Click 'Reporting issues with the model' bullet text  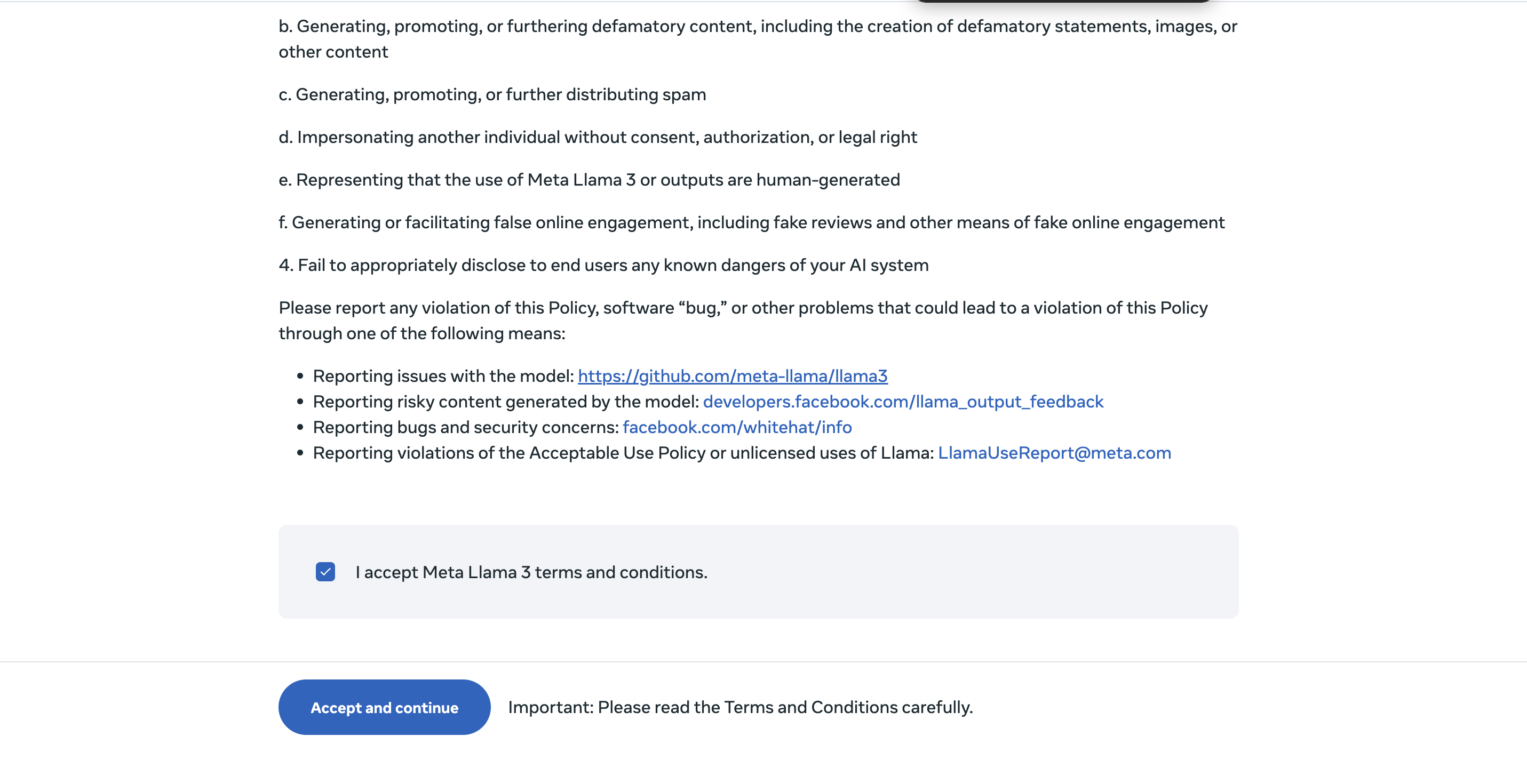coord(443,375)
